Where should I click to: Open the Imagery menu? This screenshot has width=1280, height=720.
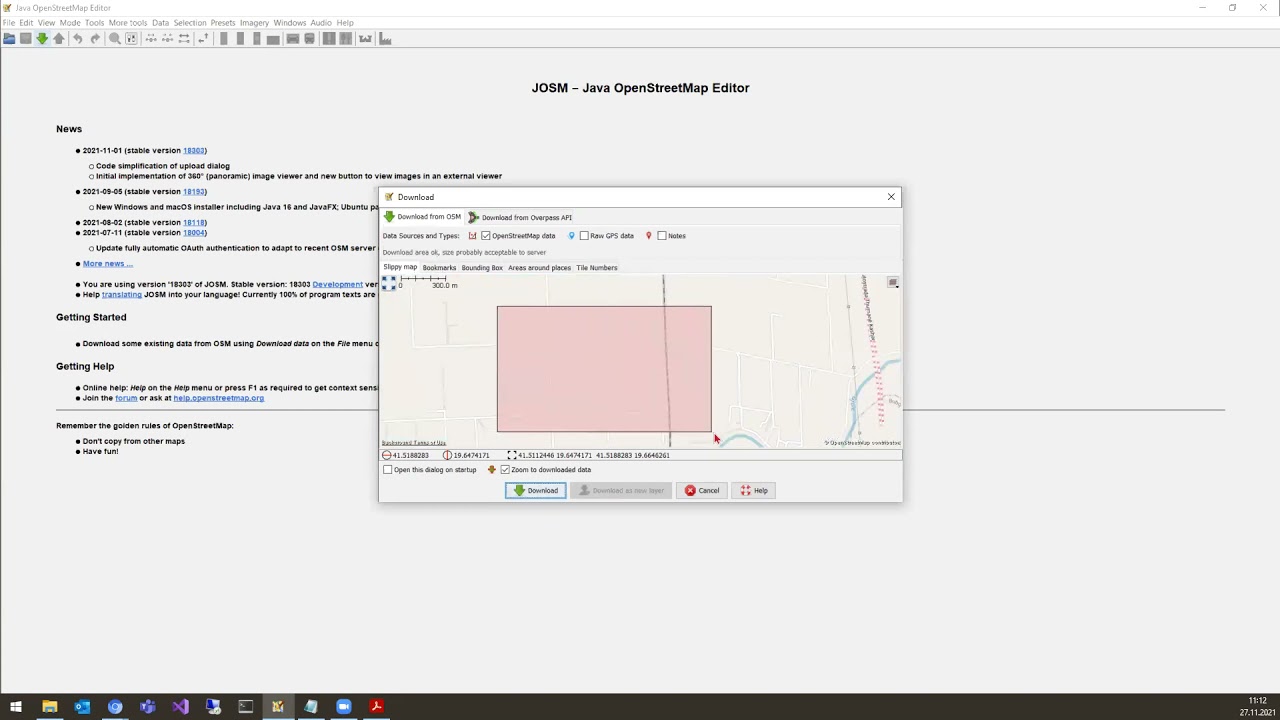point(254,22)
